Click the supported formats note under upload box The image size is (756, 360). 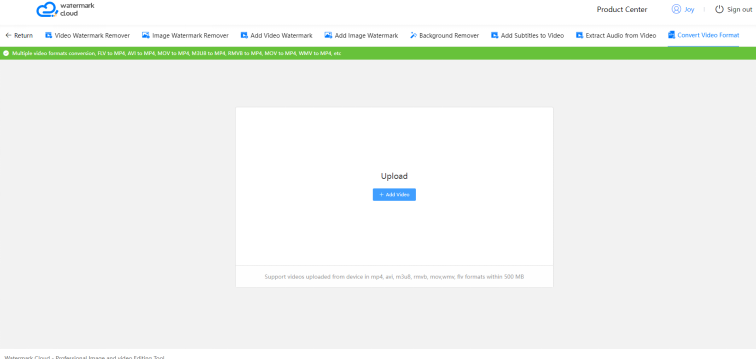point(394,277)
